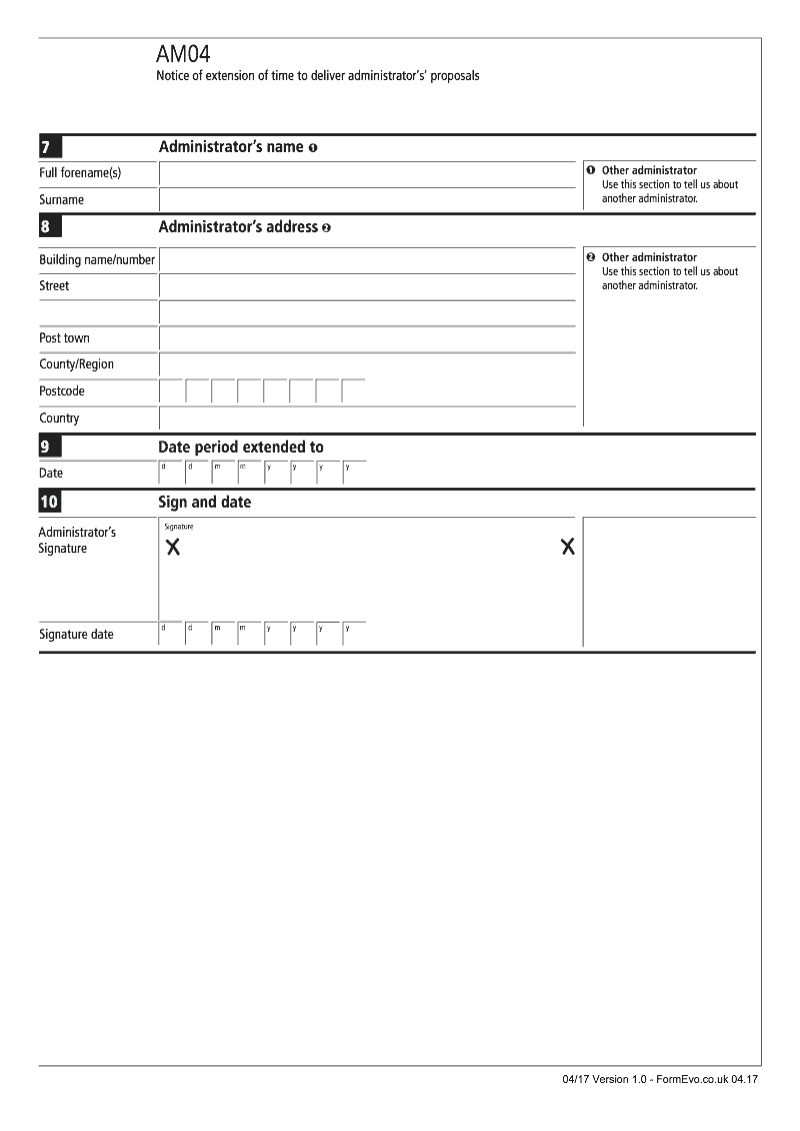The height and width of the screenshot is (1131, 800).
Task: Click first day box of extended-to Date
Action: click(x=172, y=472)
